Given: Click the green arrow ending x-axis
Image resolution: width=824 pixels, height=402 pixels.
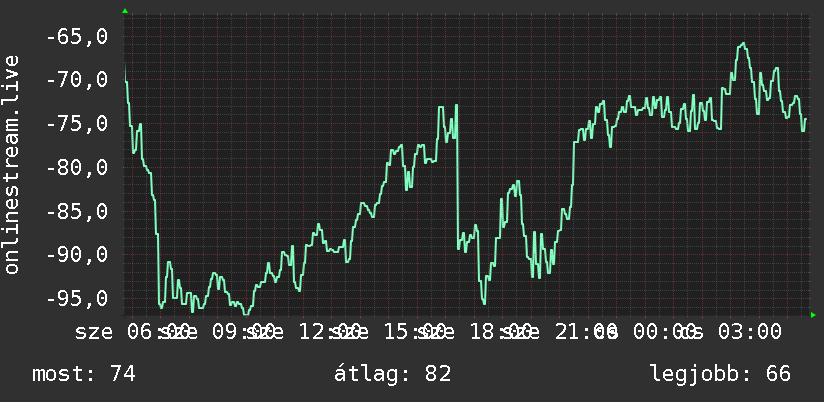Looking at the screenshot, I should [x=813, y=315].
